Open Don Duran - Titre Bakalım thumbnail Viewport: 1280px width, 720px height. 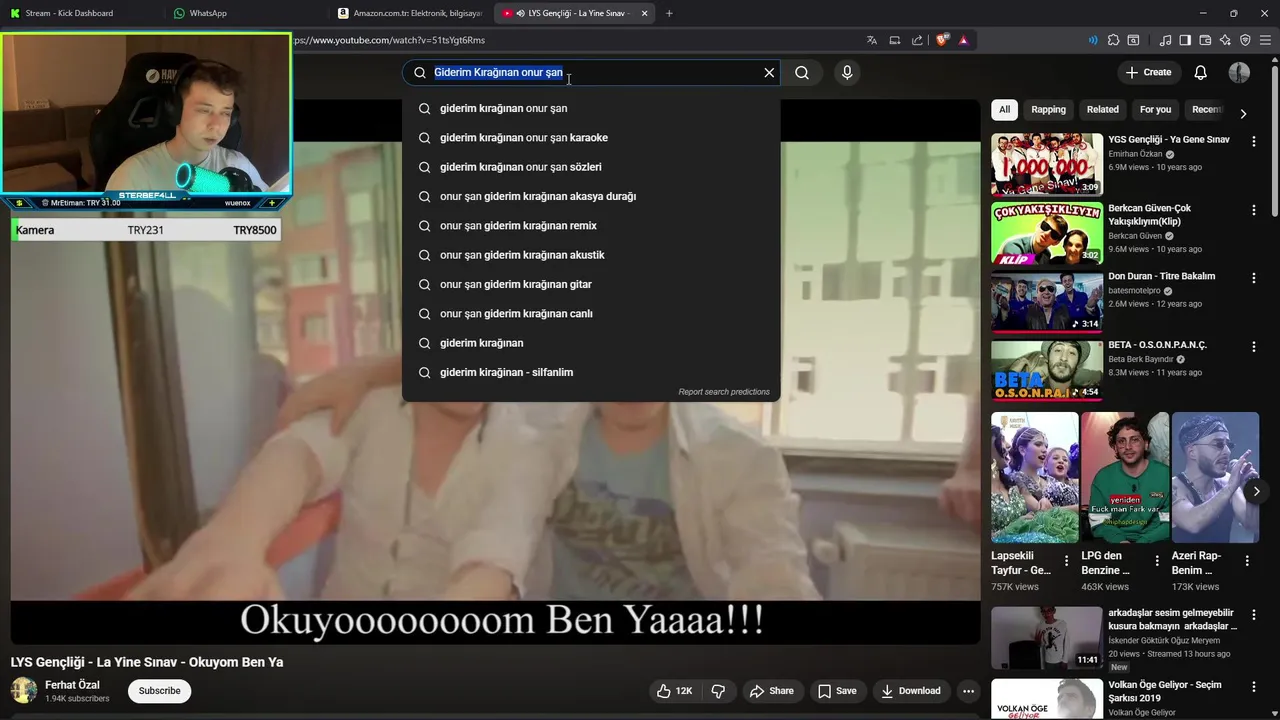pos(1047,301)
